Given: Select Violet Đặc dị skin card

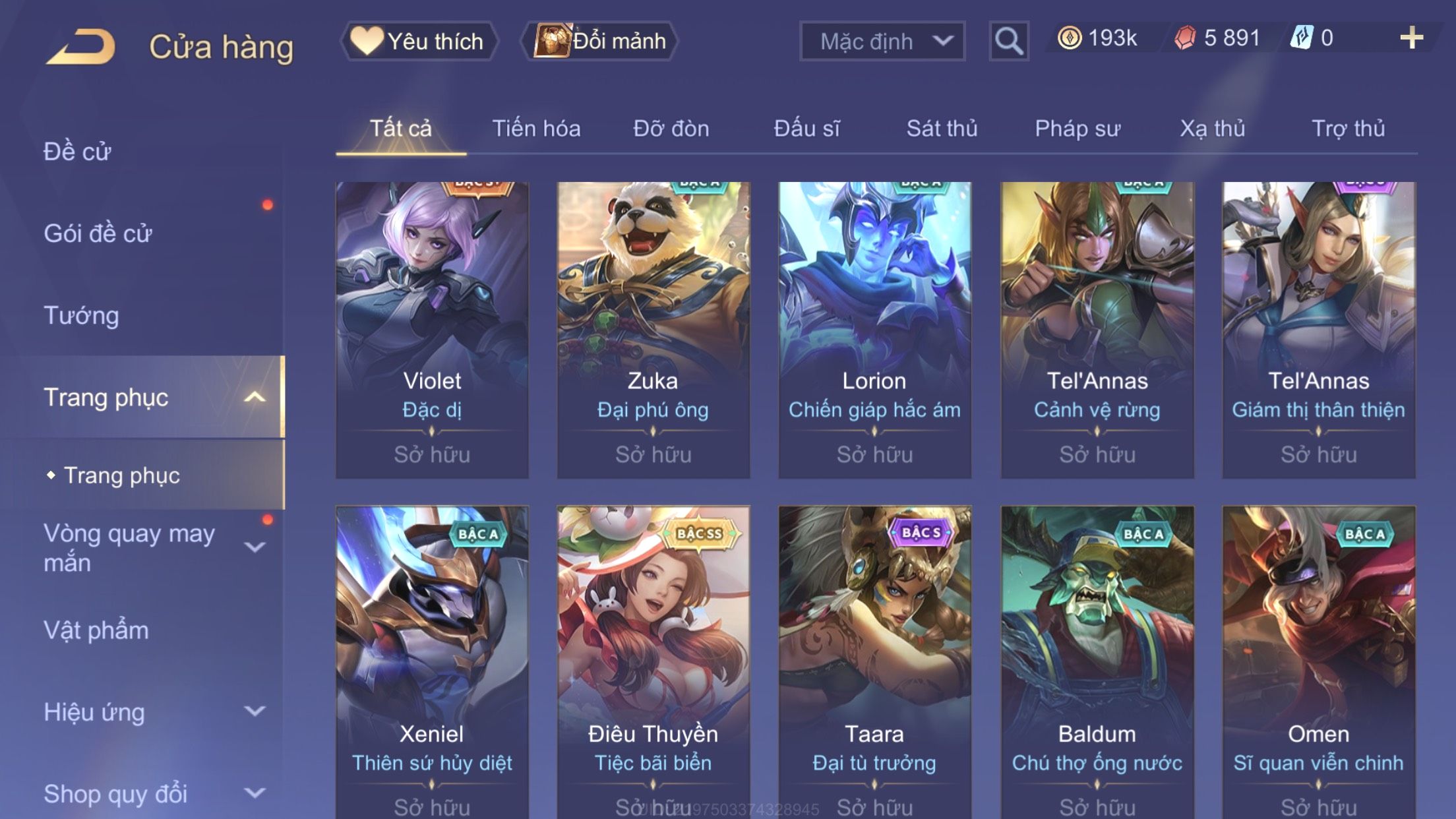Looking at the screenshot, I should tap(432, 330).
